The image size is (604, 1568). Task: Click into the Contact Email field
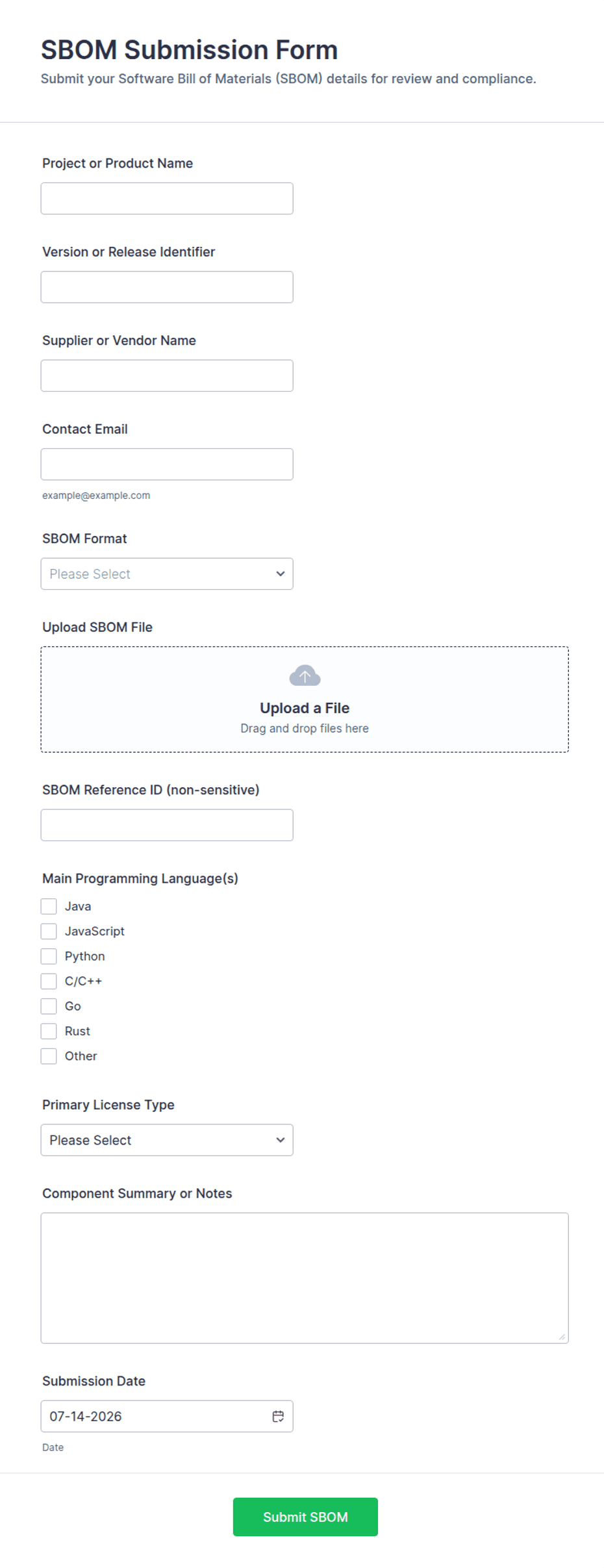point(167,464)
